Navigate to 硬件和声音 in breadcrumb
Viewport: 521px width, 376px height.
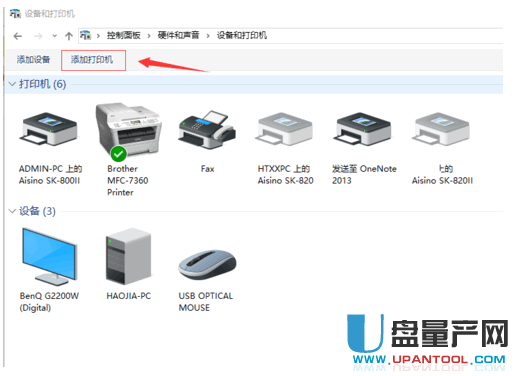click(178, 35)
